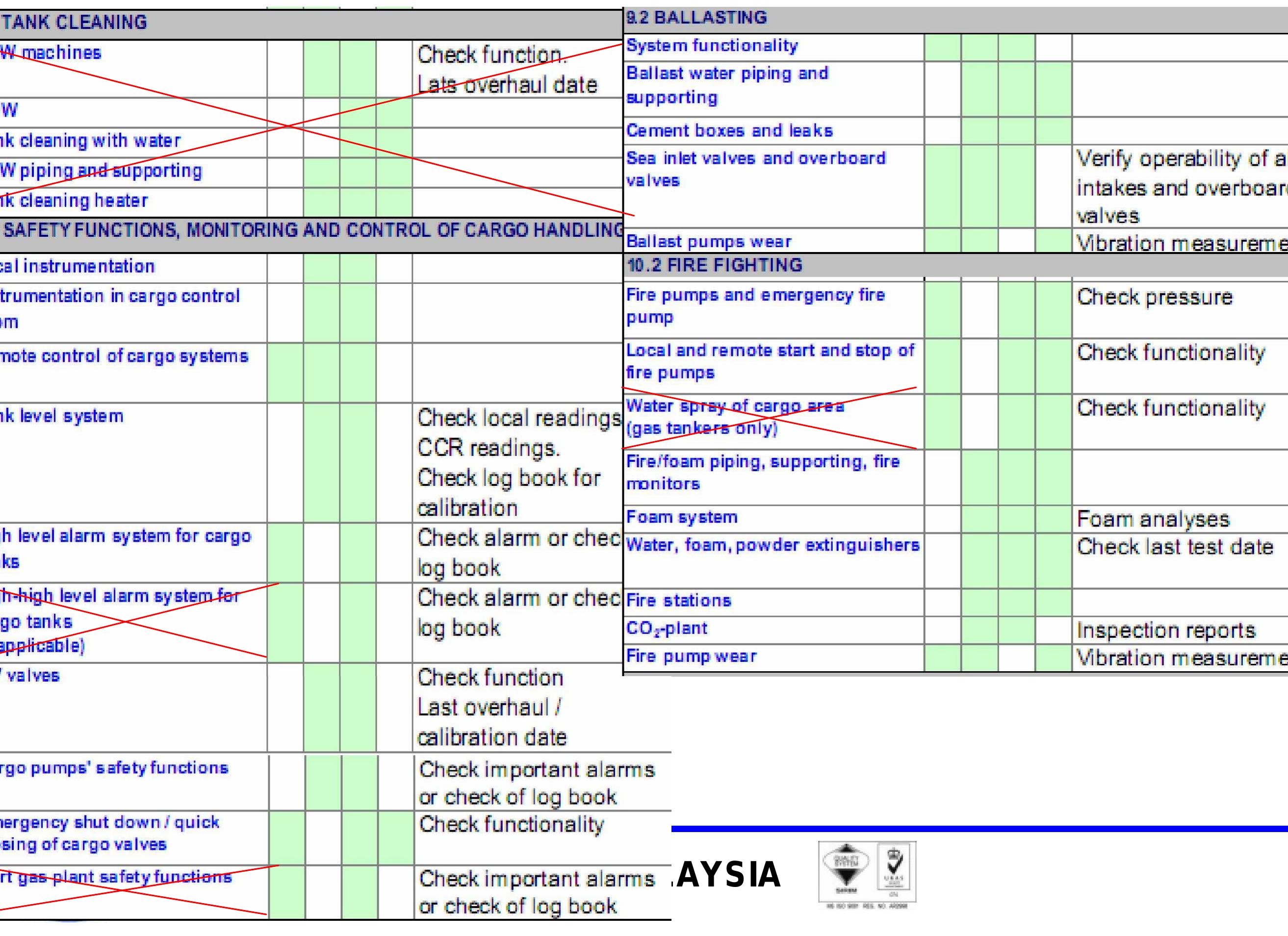Select the 'Cement boxes and leaks' row
The image size is (1288, 936).
(x=730, y=130)
